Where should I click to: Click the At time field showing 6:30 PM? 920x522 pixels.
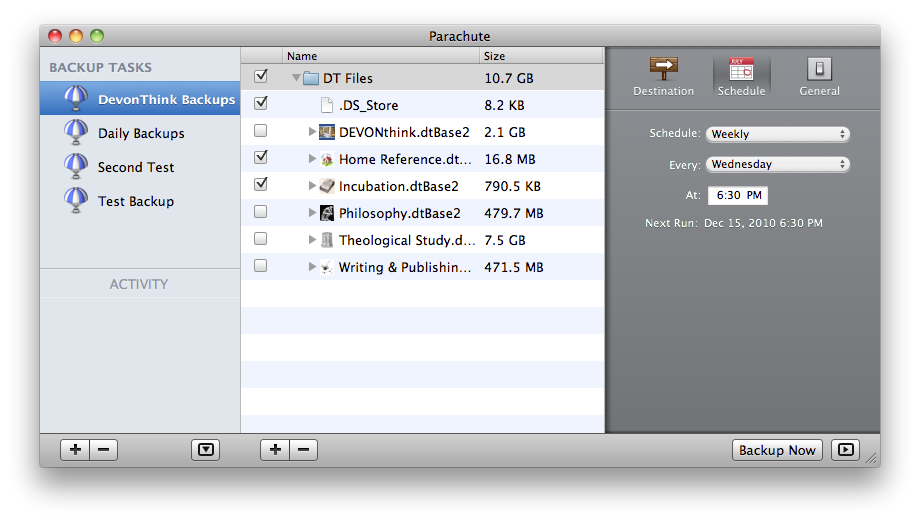tap(738, 195)
